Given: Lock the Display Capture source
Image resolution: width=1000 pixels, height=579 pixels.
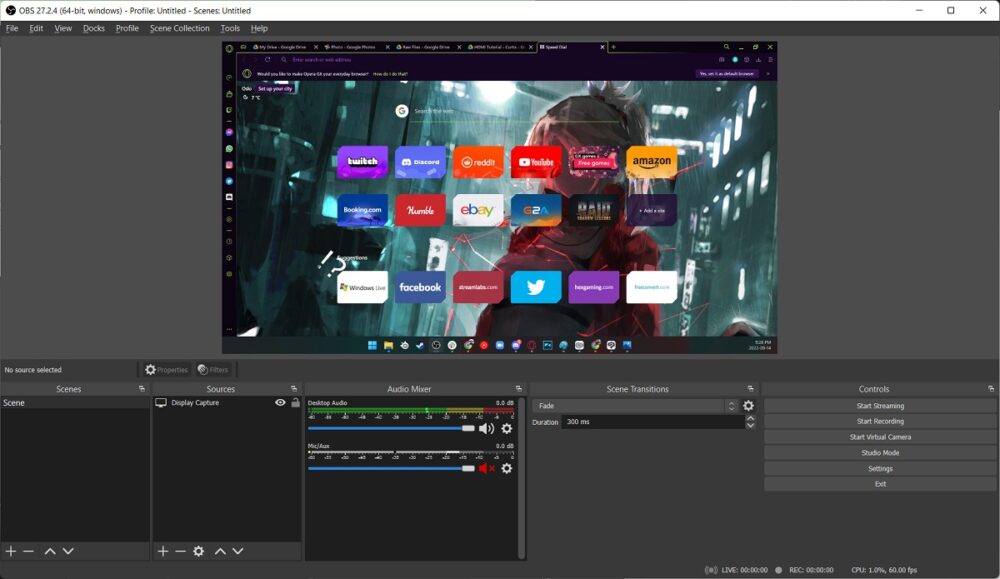Looking at the screenshot, I should 295,402.
